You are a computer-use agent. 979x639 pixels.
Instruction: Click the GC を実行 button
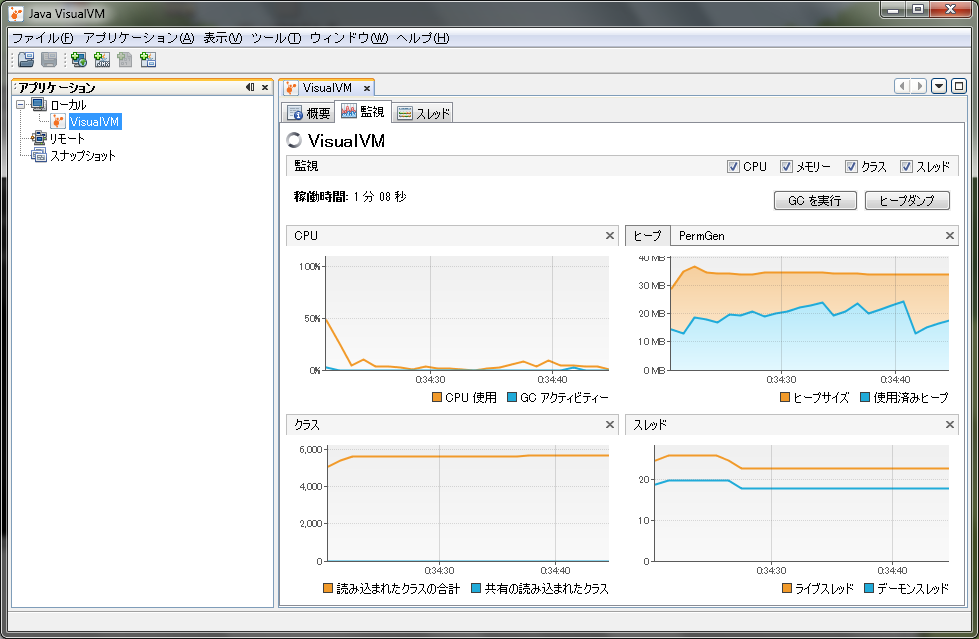point(815,201)
